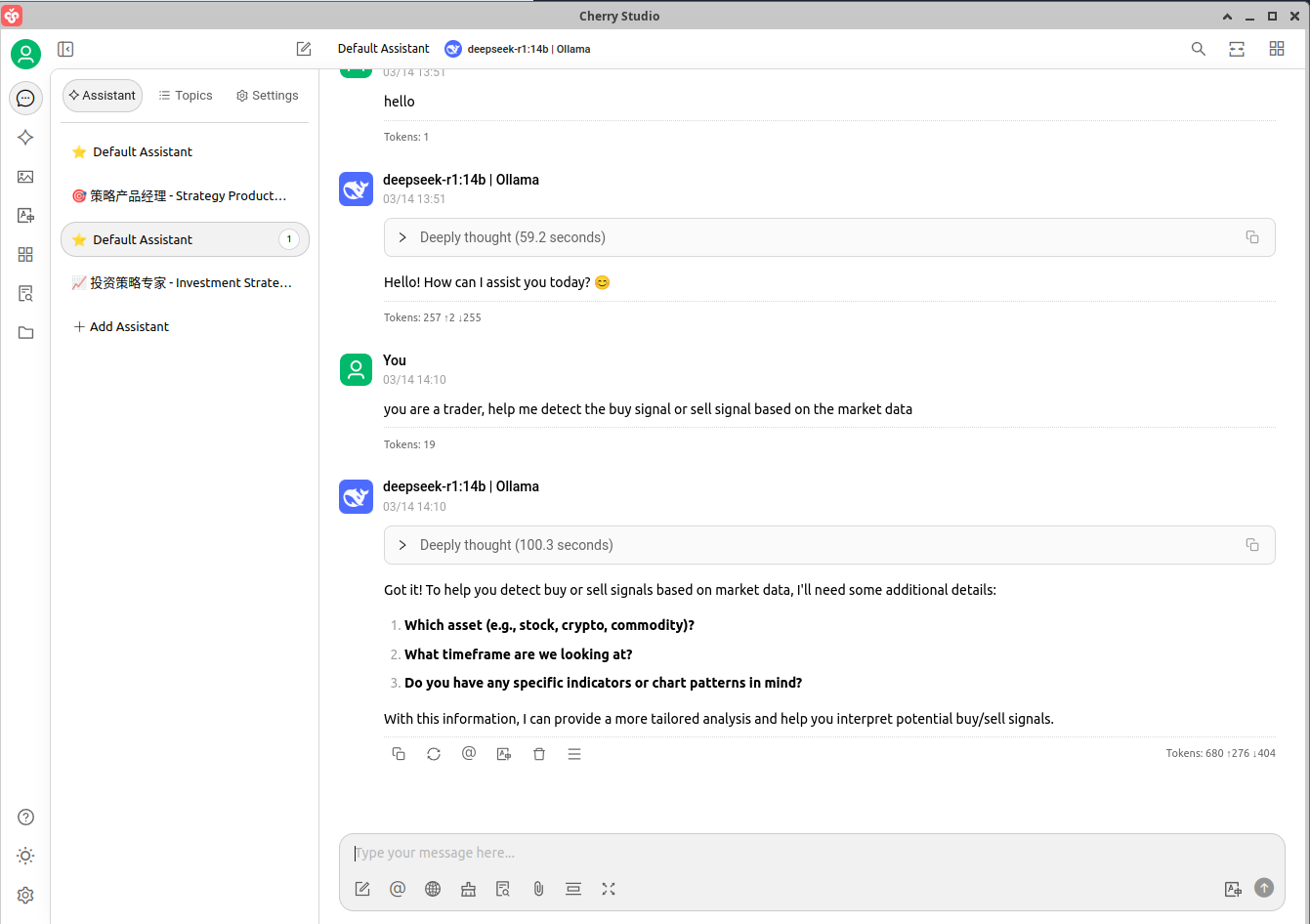
Task: Click the Default Assistant title in the top bar
Action: (x=384, y=49)
